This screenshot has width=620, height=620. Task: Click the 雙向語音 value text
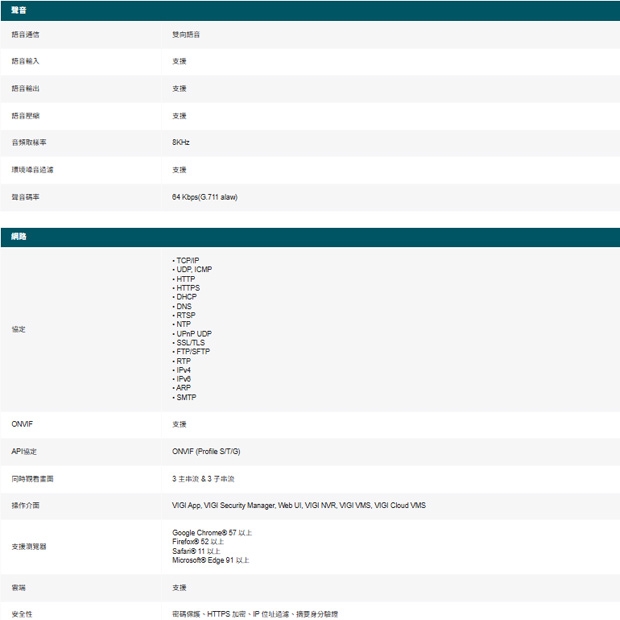tap(185, 34)
